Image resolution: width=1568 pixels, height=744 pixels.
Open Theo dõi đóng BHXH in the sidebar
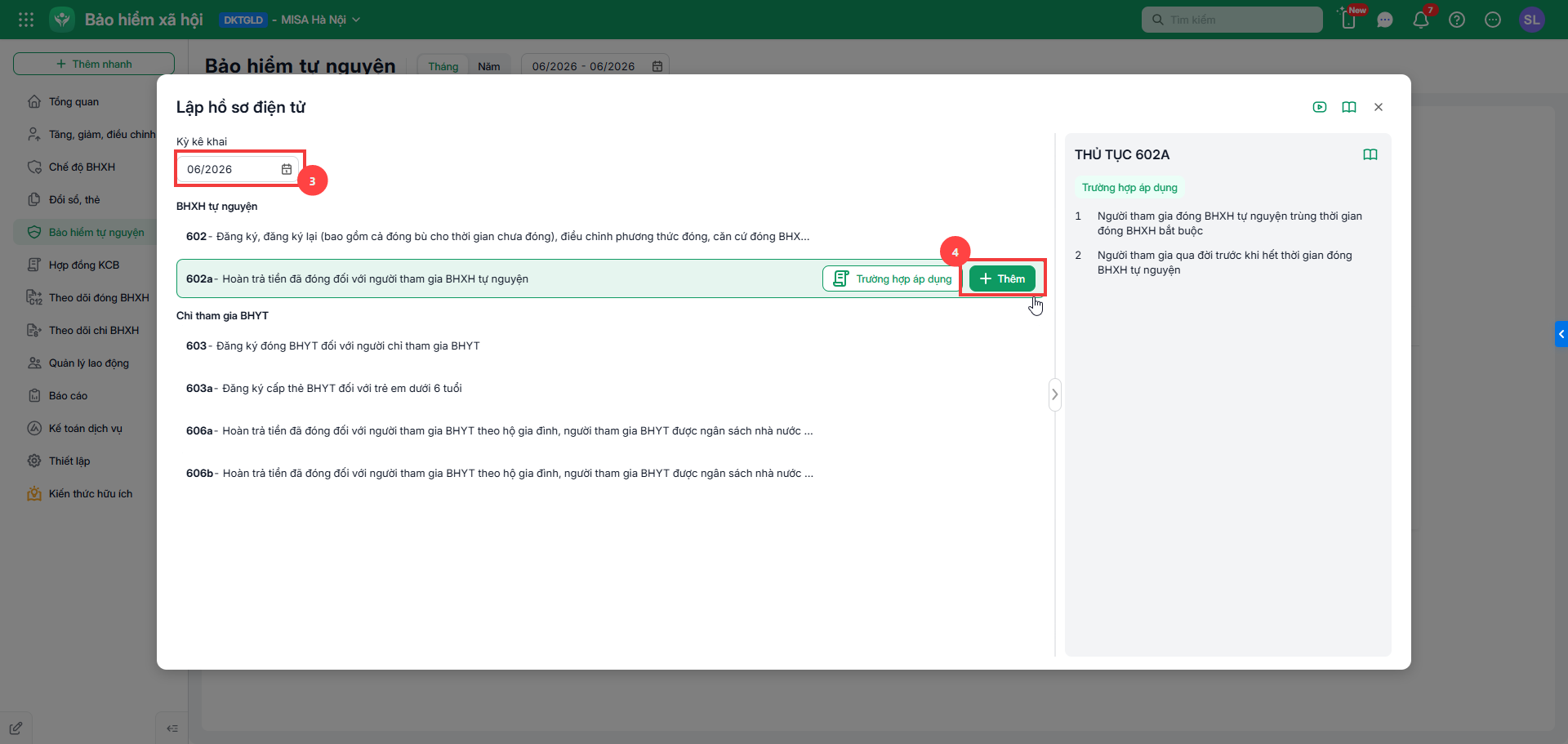99,298
